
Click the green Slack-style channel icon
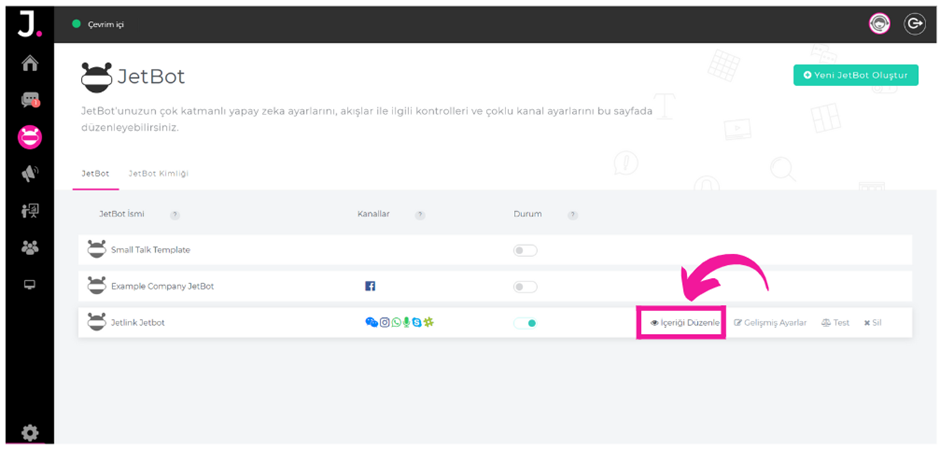(429, 322)
